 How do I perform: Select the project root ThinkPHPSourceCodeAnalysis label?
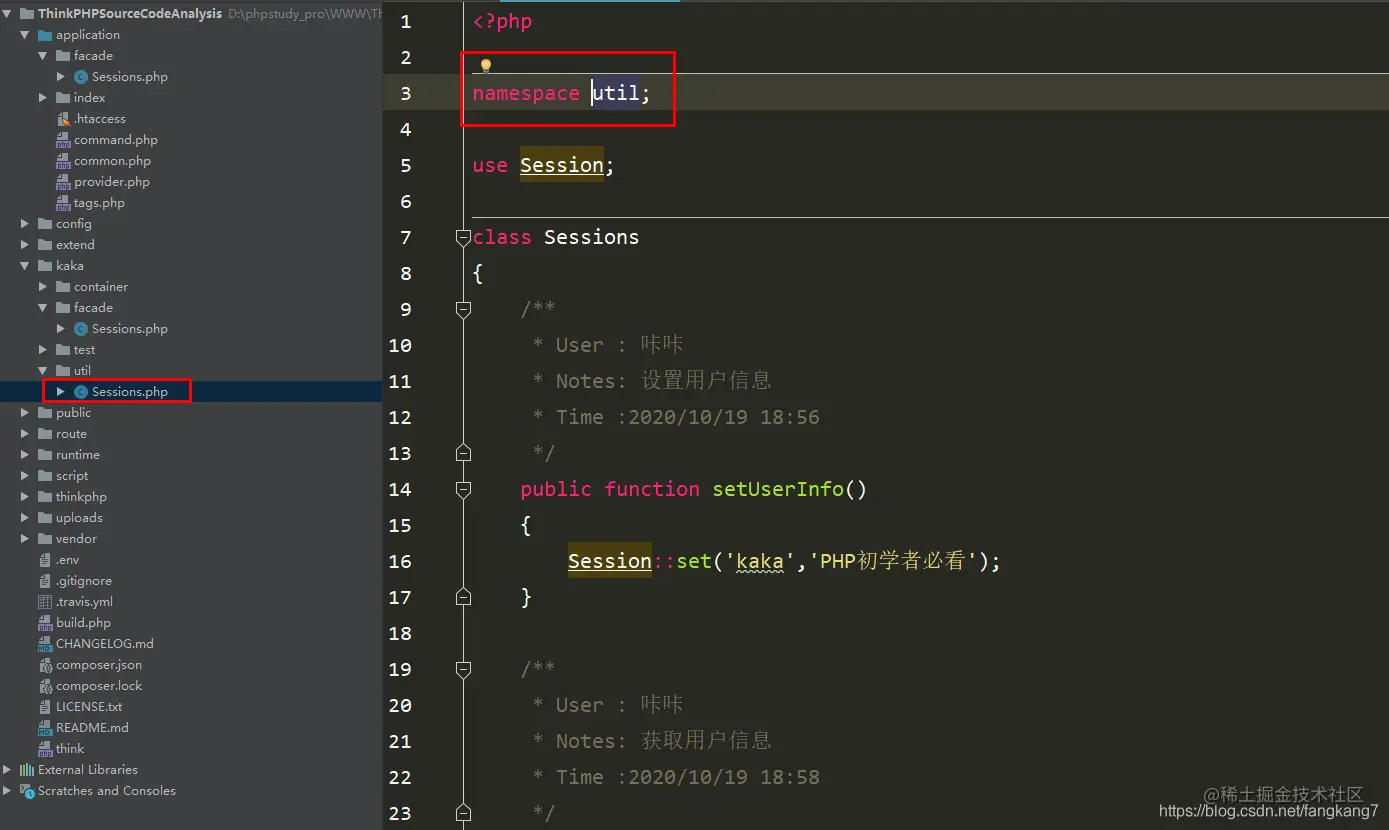tap(130, 14)
